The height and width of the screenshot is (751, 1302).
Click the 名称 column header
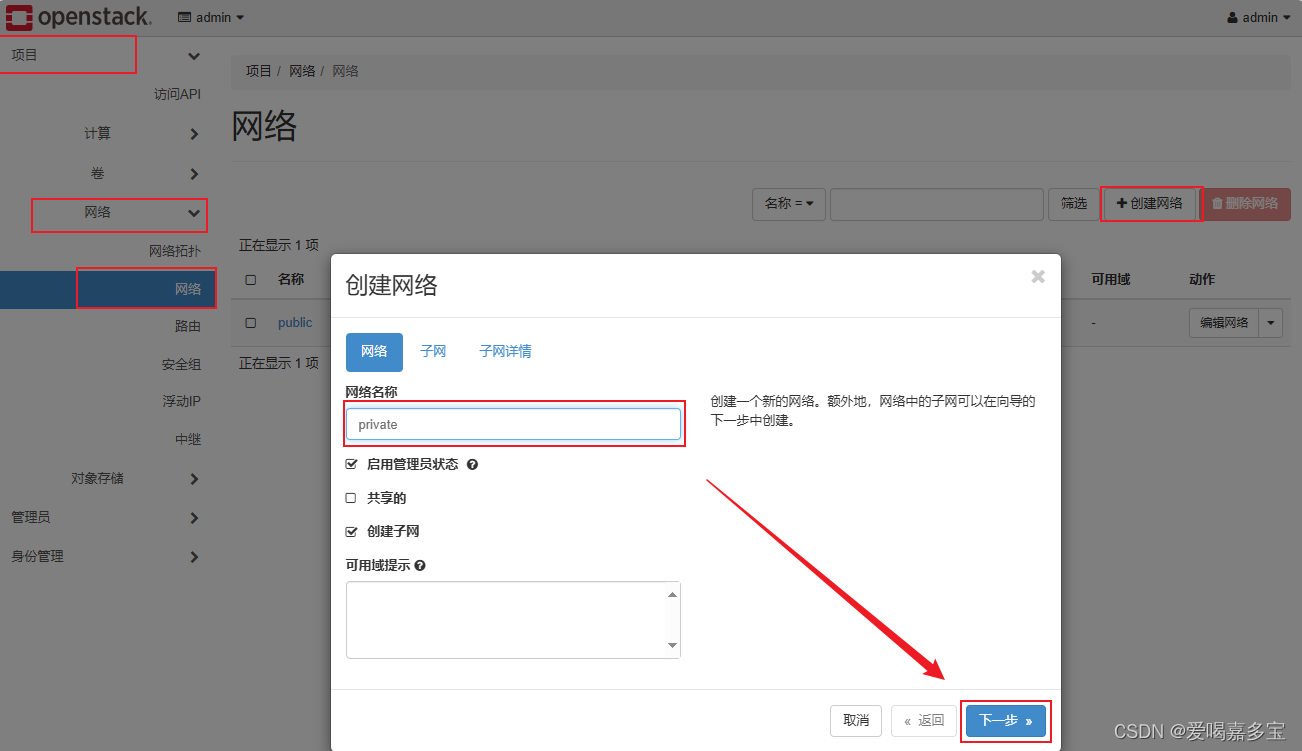point(291,280)
